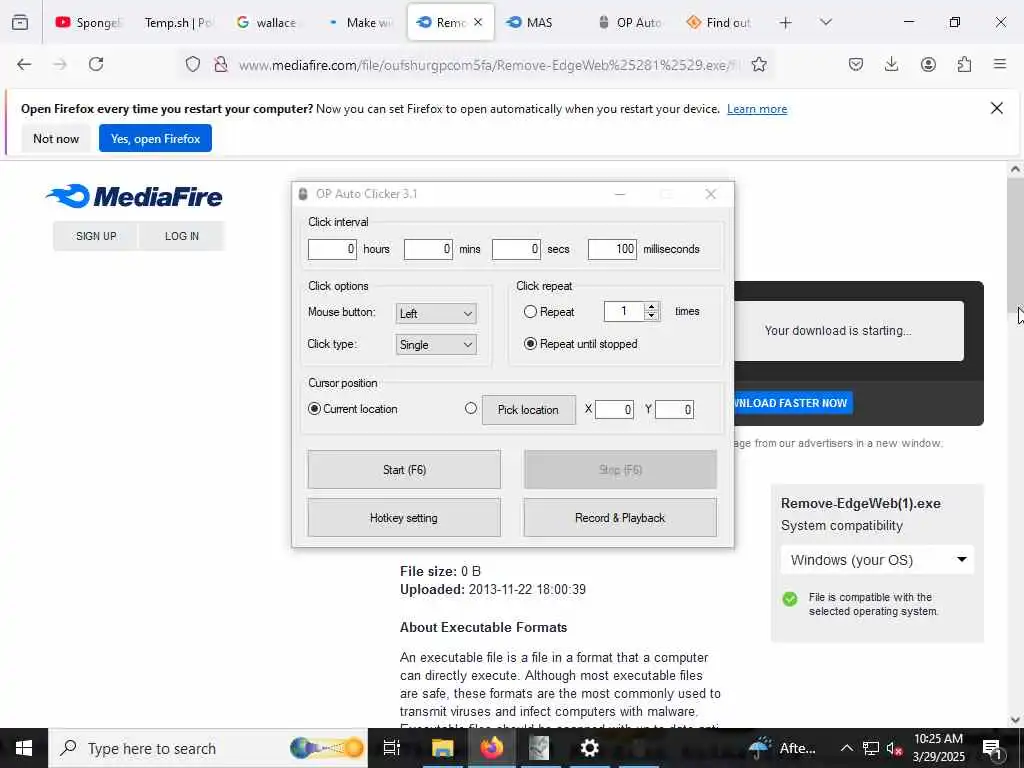The image size is (1024, 768).
Task: Click the page vertical scrollbar thumb
Action: coord(1015,244)
